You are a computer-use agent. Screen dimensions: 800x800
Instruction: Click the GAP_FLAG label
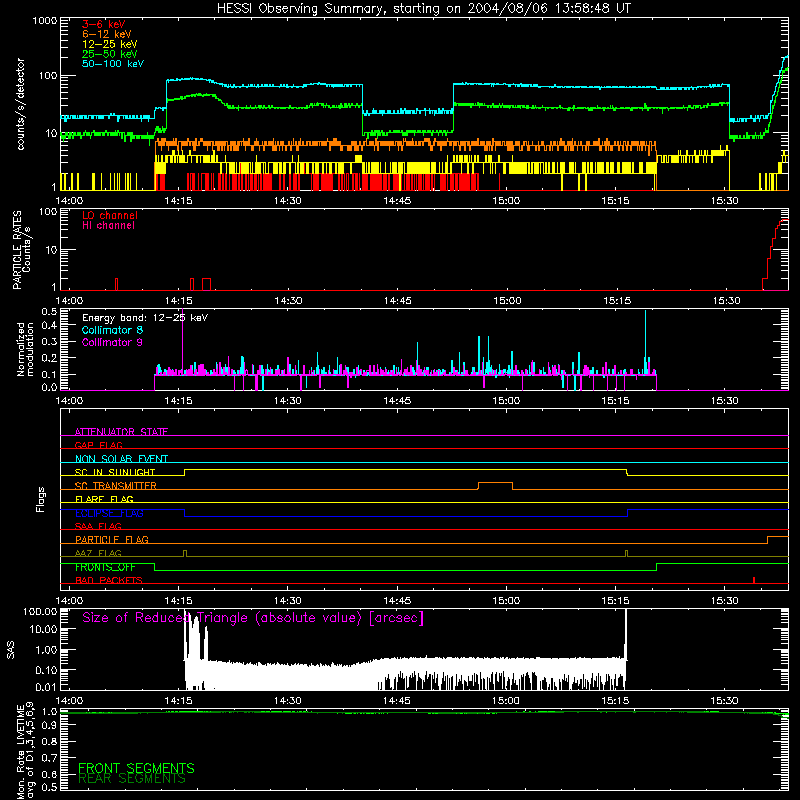98,445
